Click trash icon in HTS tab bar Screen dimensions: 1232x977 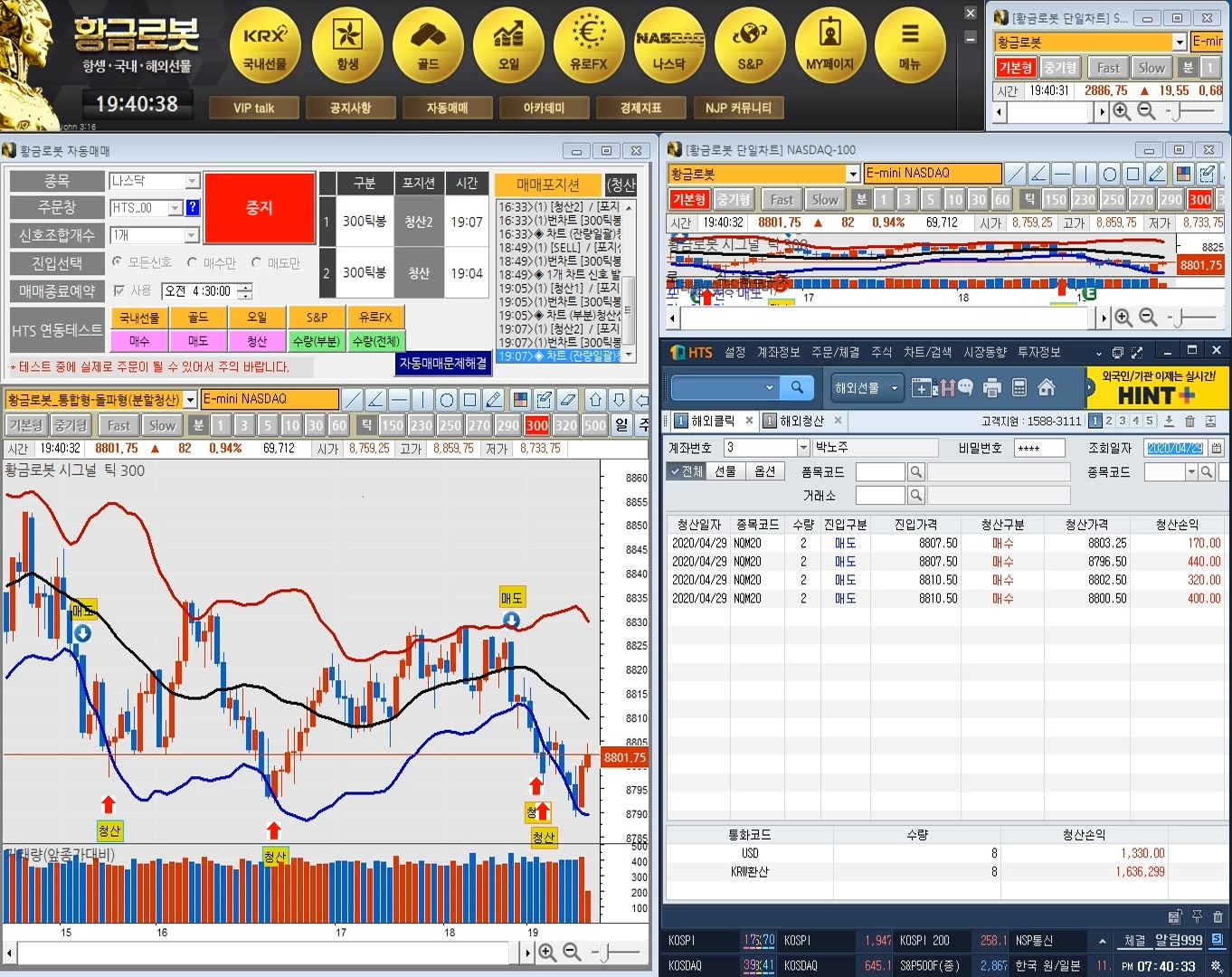[x=1189, y=421]
